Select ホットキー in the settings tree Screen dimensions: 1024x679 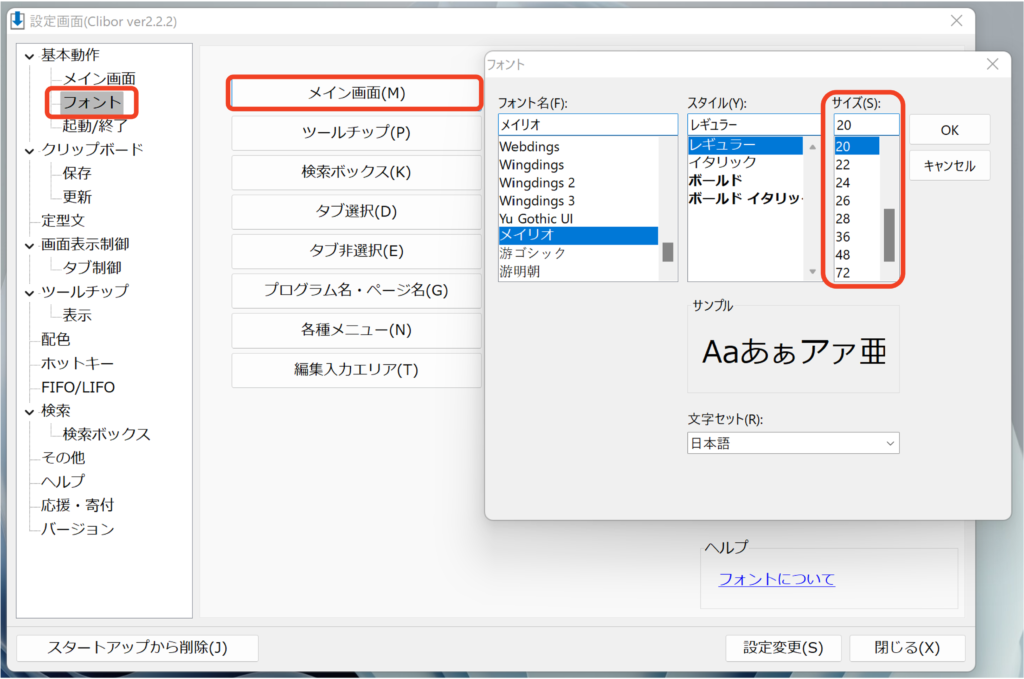click(77, 363)
